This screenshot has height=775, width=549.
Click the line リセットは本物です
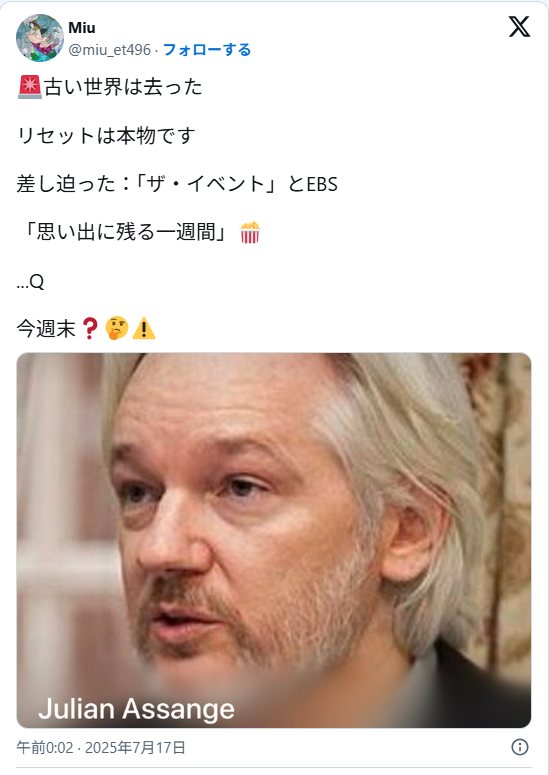106,135
